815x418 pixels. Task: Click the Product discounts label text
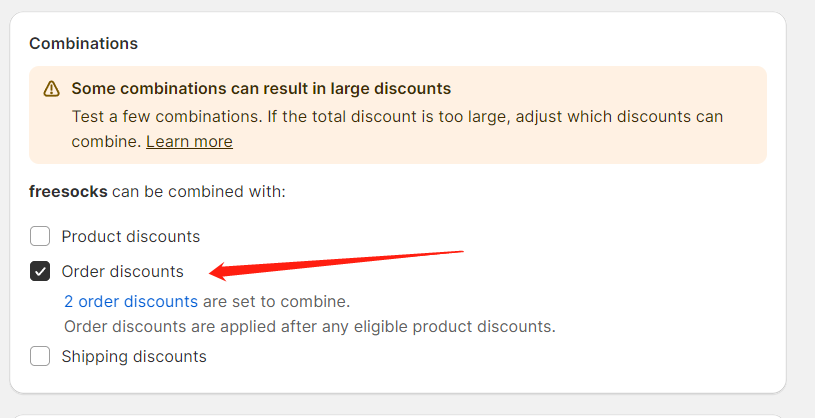click(130, 237)
